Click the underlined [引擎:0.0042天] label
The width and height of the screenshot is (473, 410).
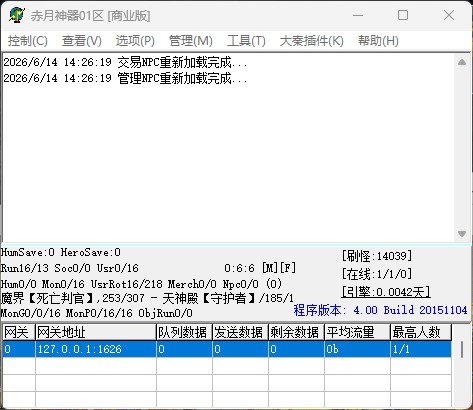click(386, 292)
